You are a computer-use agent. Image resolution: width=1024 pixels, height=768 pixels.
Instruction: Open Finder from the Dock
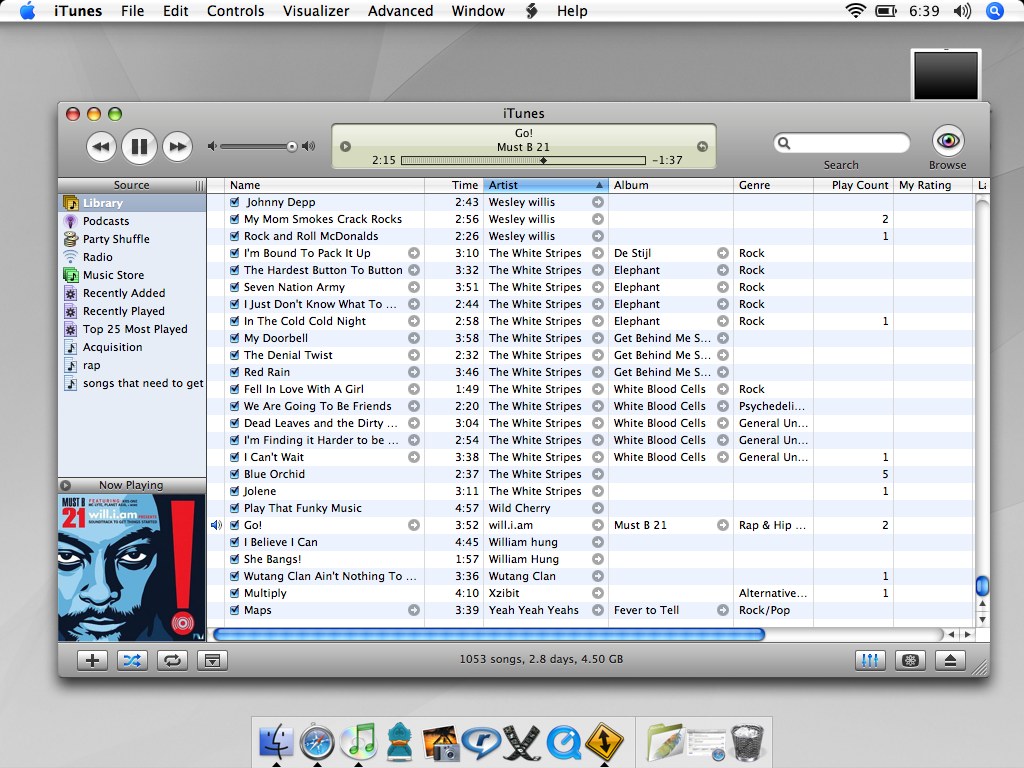276,742
